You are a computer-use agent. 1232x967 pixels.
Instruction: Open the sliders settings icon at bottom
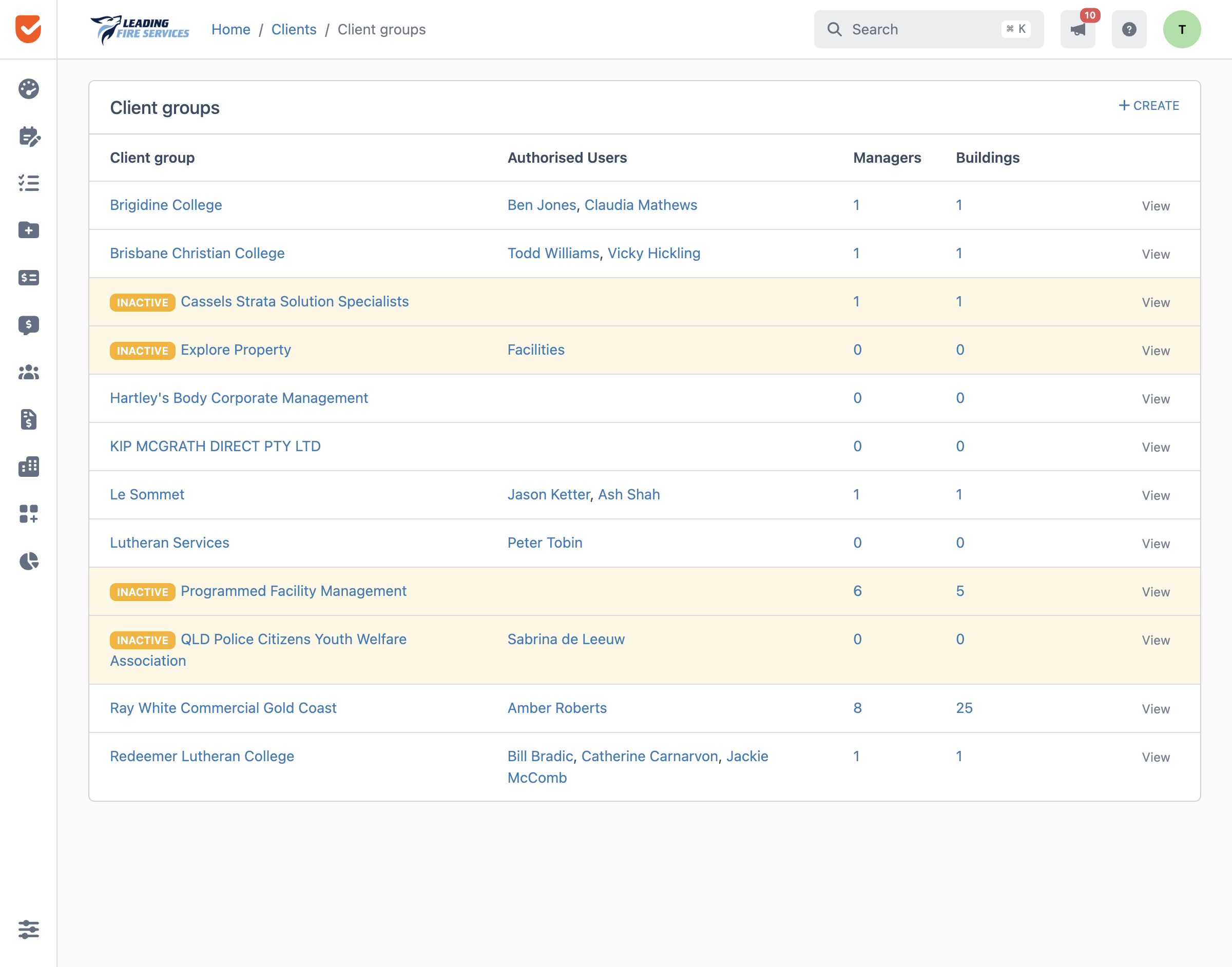tap(28, 929)
